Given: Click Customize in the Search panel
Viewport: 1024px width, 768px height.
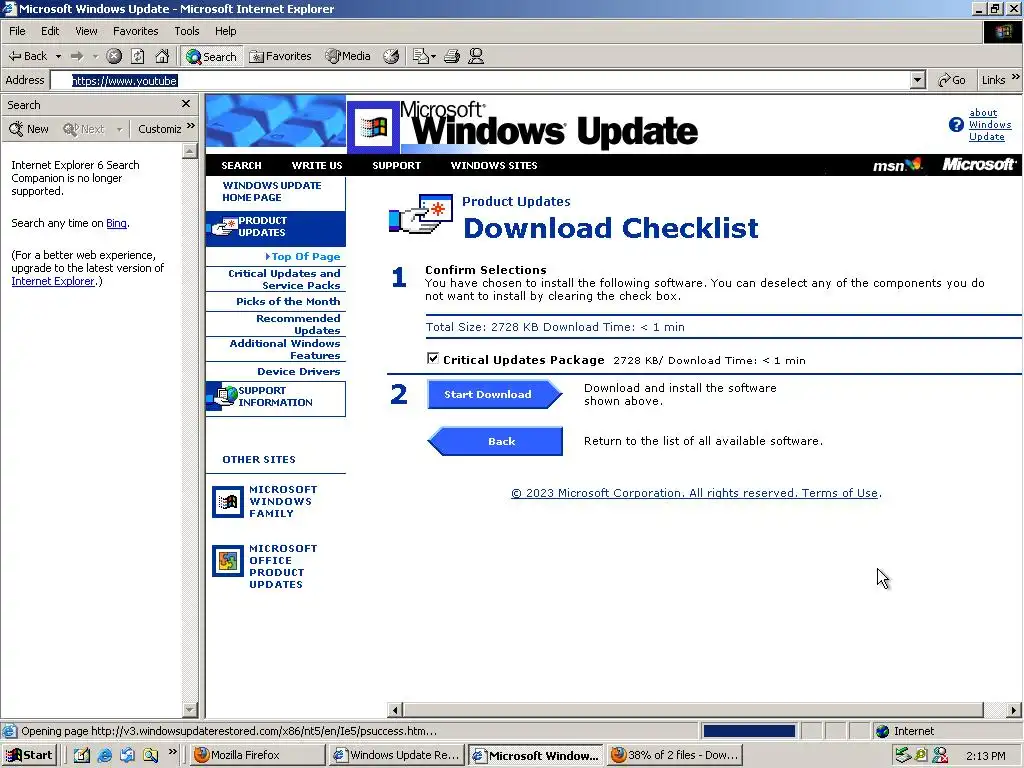Looking at the screenshot, I should pos(159,129).
